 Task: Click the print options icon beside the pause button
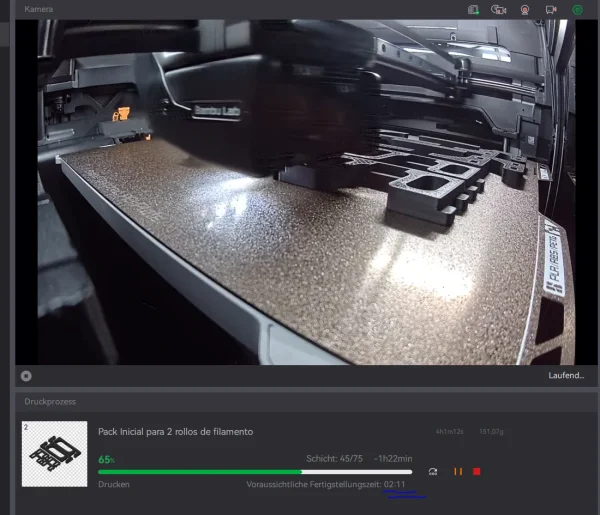[x=433, y=471]
